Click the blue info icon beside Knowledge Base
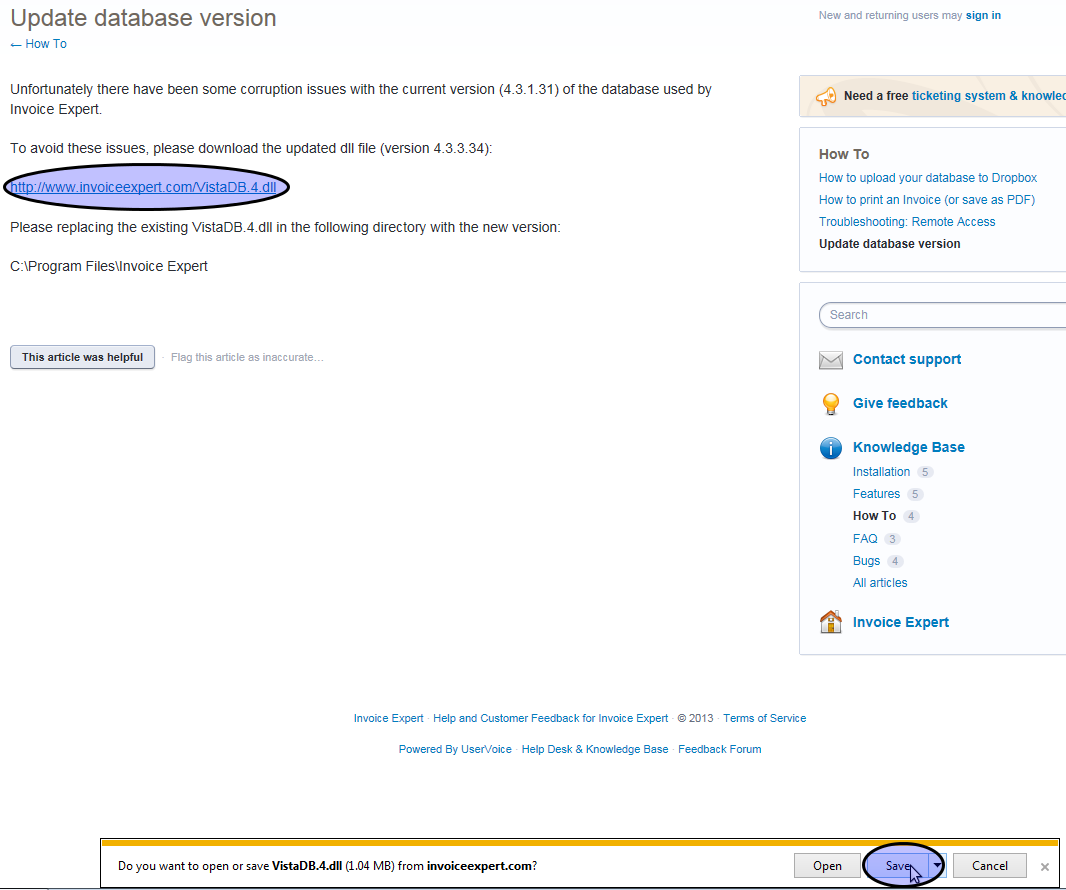The height and width of the screenshot is (890, 1066). (x=831, y=448)
